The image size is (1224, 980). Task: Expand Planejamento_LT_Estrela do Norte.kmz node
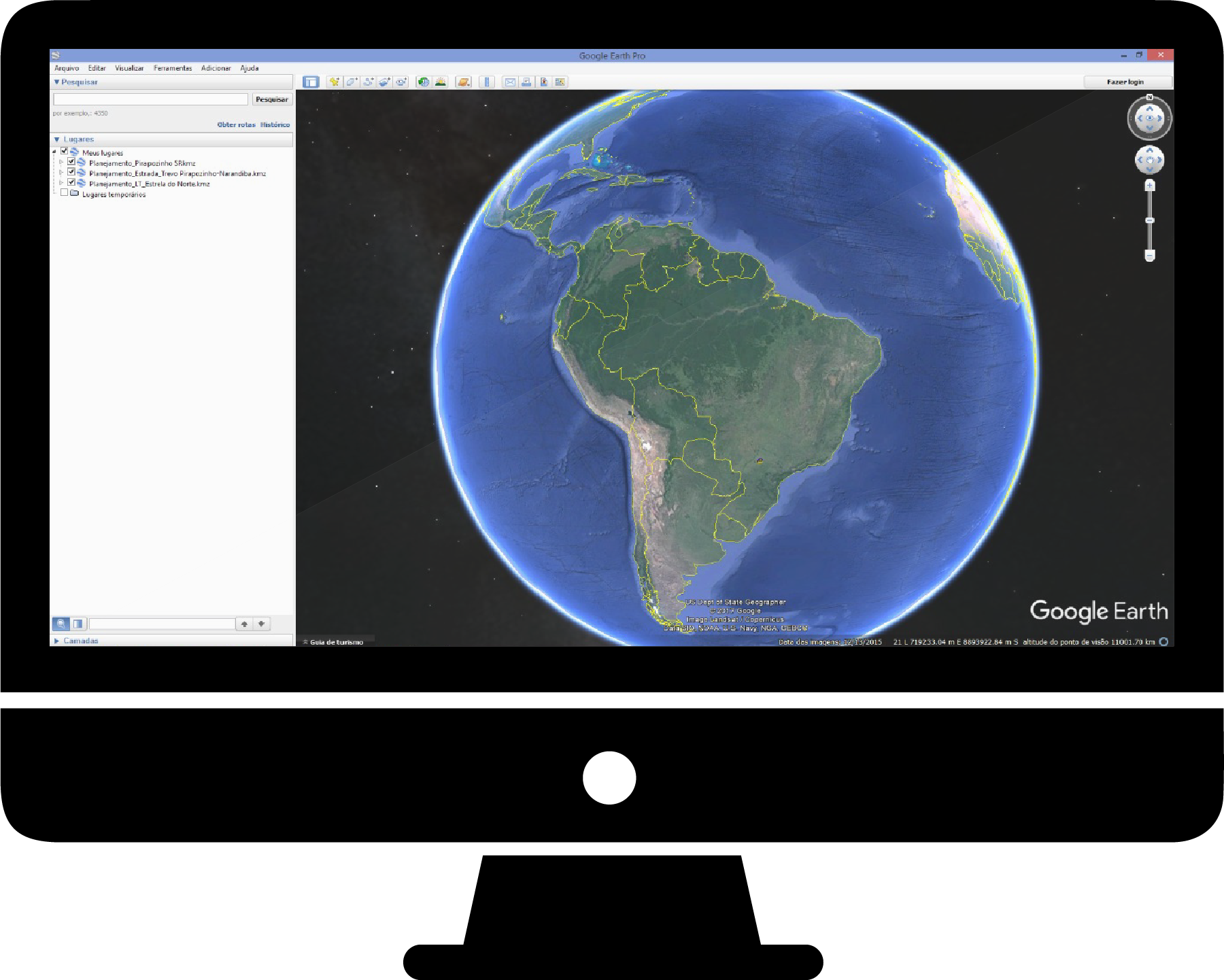coord(61,183)
